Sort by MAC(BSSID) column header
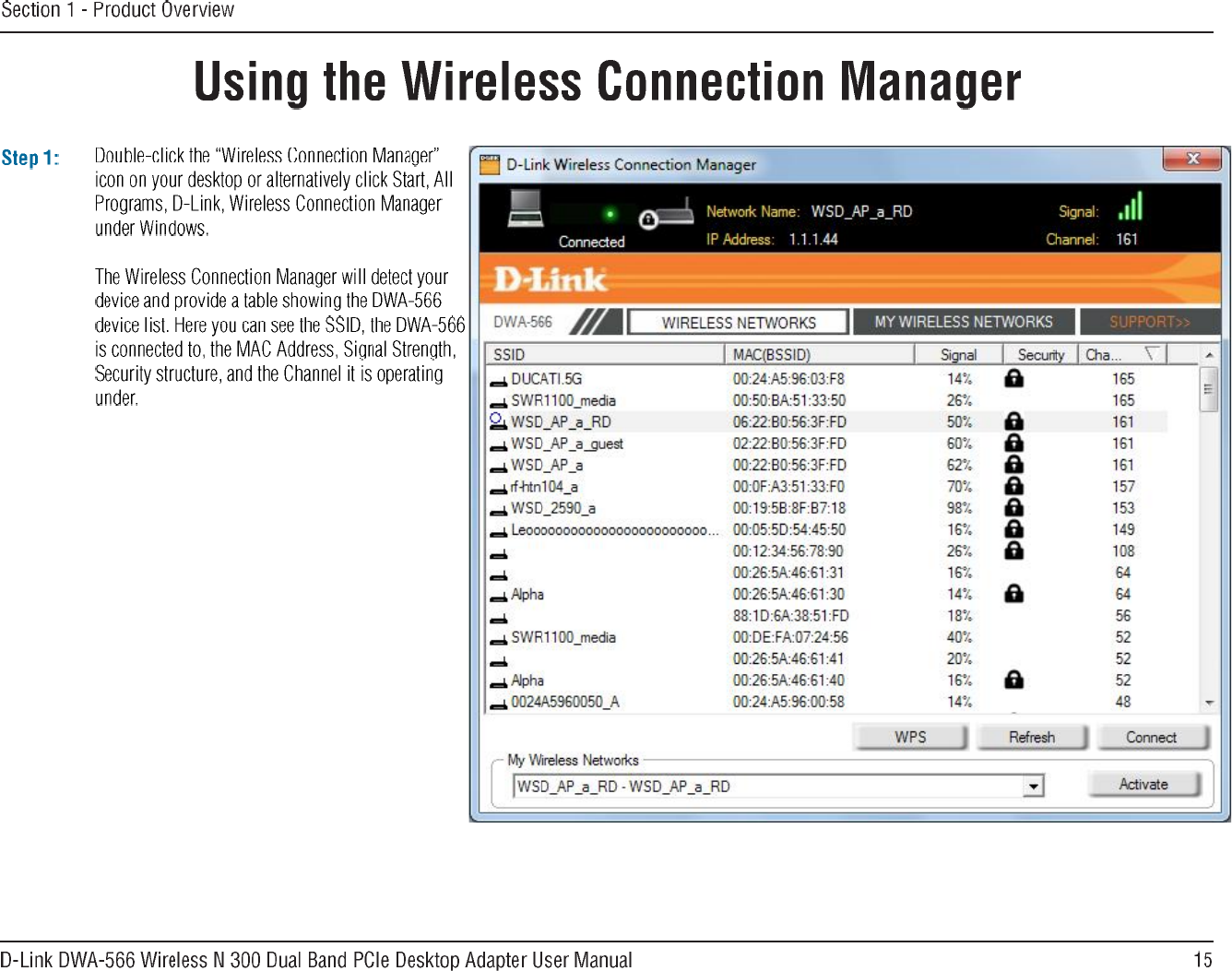Viewport: 1232px width, 971px height. click(x=819, y=355)
